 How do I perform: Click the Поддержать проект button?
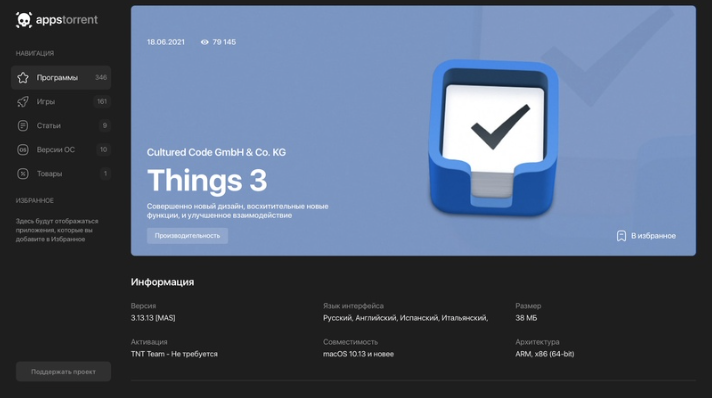tap(64, 372)
